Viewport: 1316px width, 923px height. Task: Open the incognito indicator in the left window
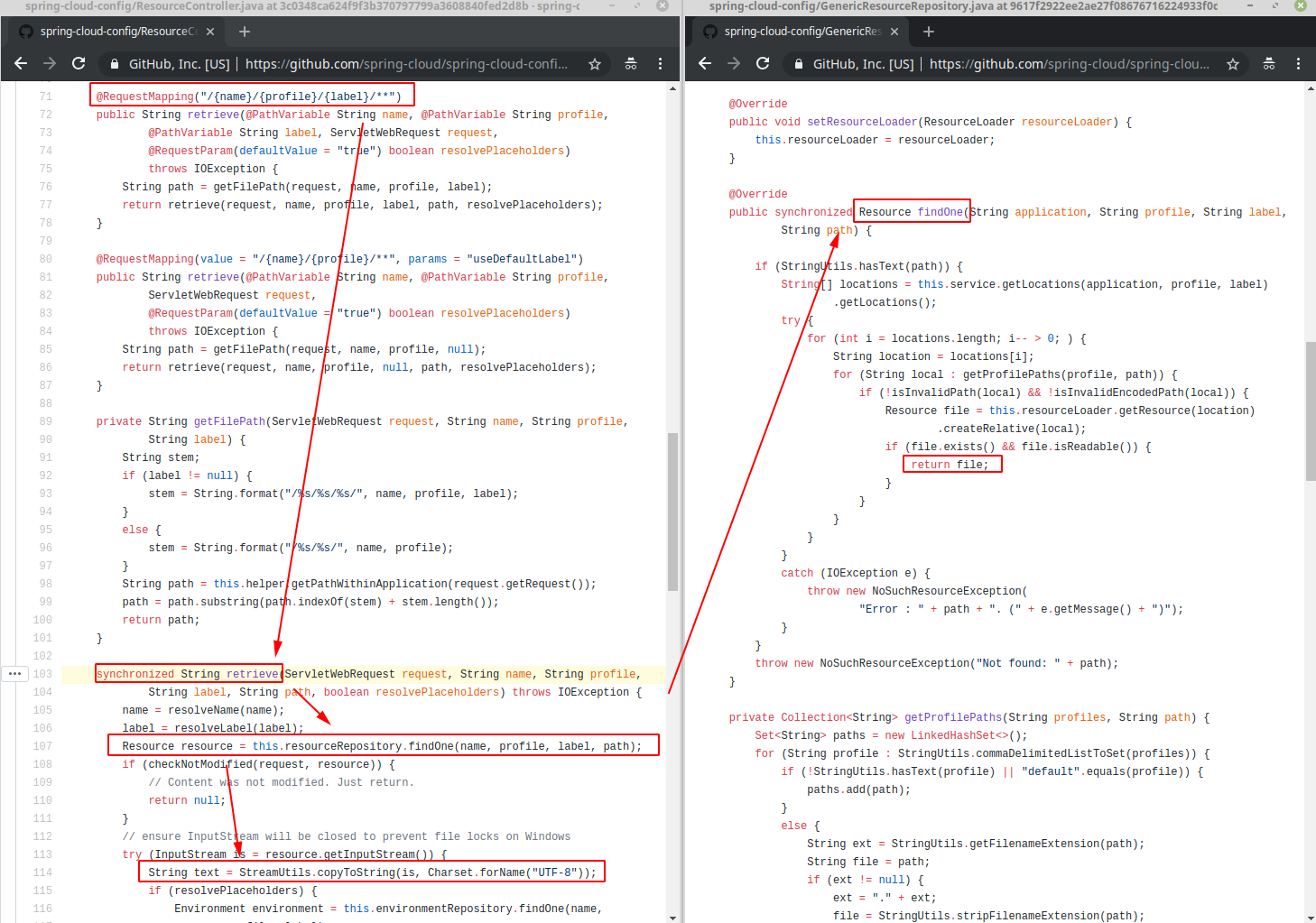pos(631,64)
